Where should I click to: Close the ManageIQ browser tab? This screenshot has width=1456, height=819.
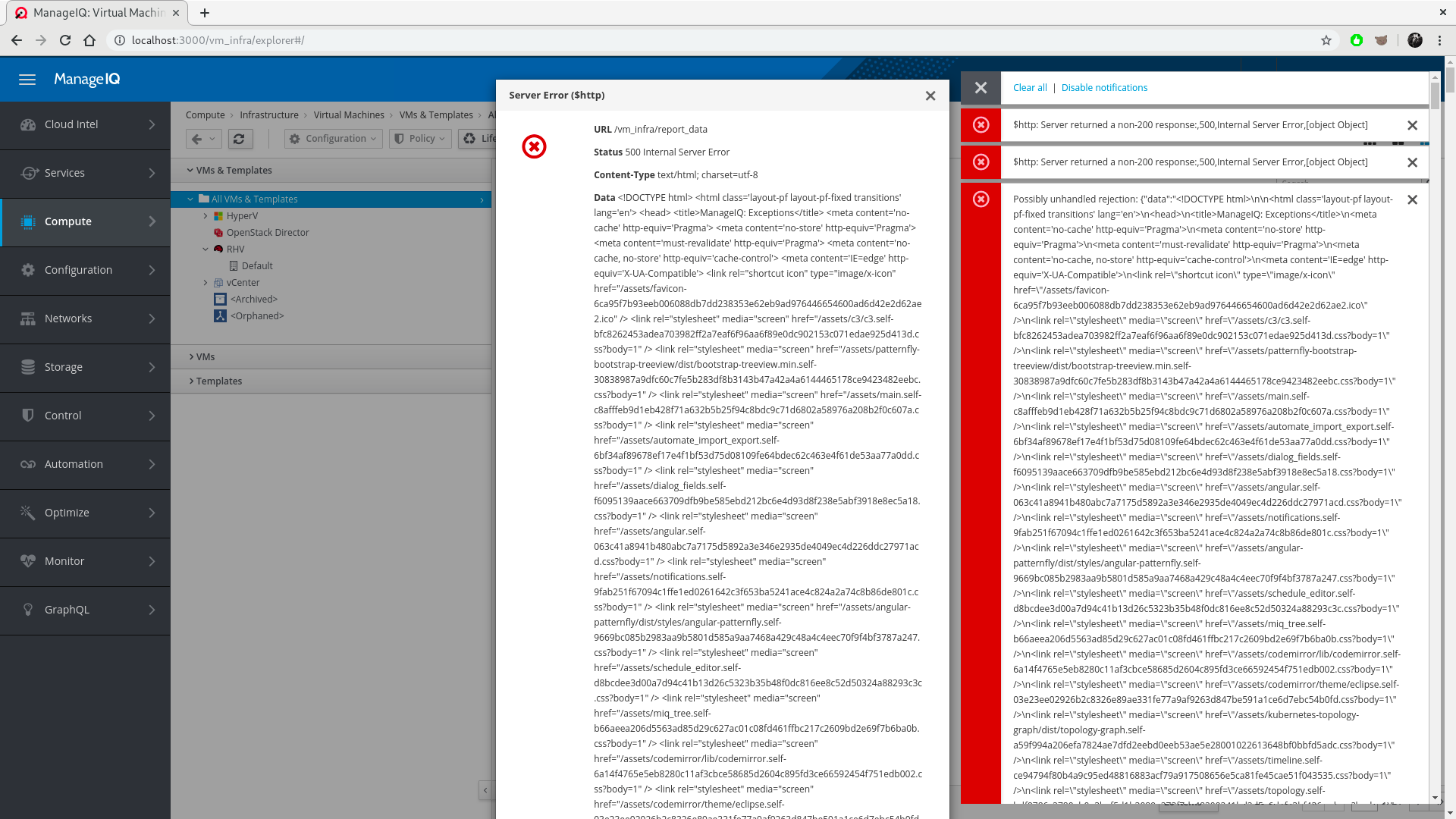tap(177, 13)
